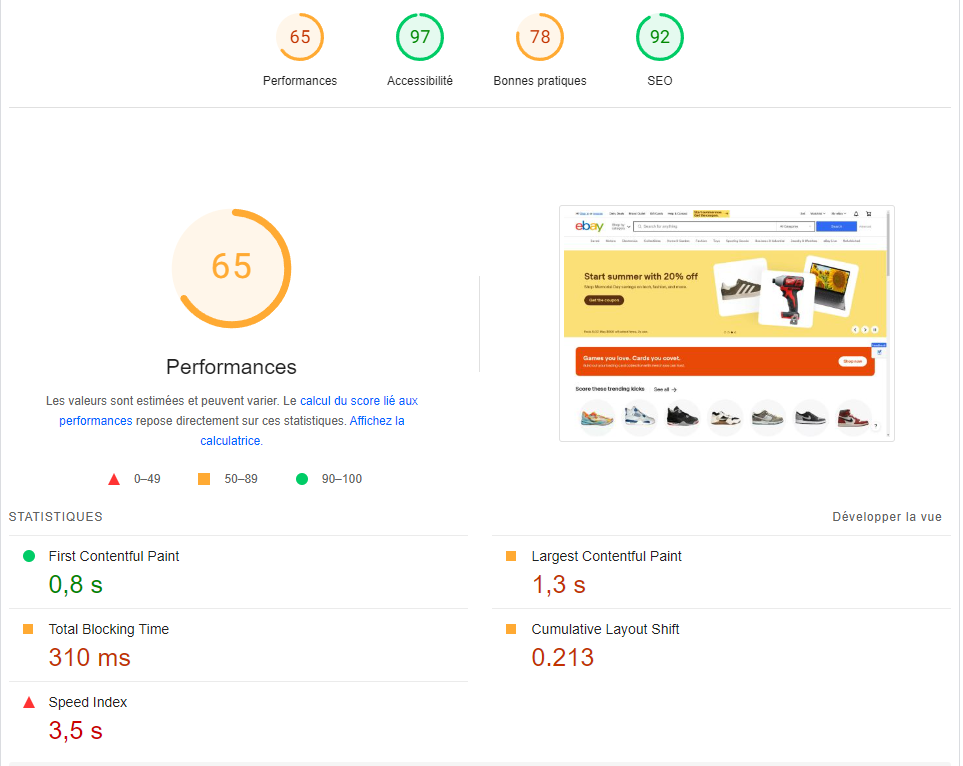Click the large 'Performances' heading below gauge
963x766 pixels.
[232, 367]
